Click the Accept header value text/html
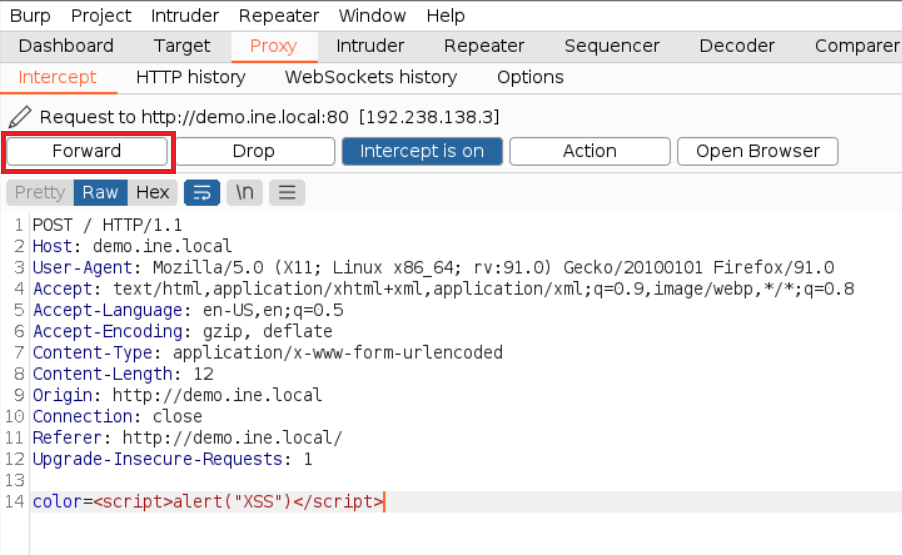The image size is (902, 555). pos(157,289)
